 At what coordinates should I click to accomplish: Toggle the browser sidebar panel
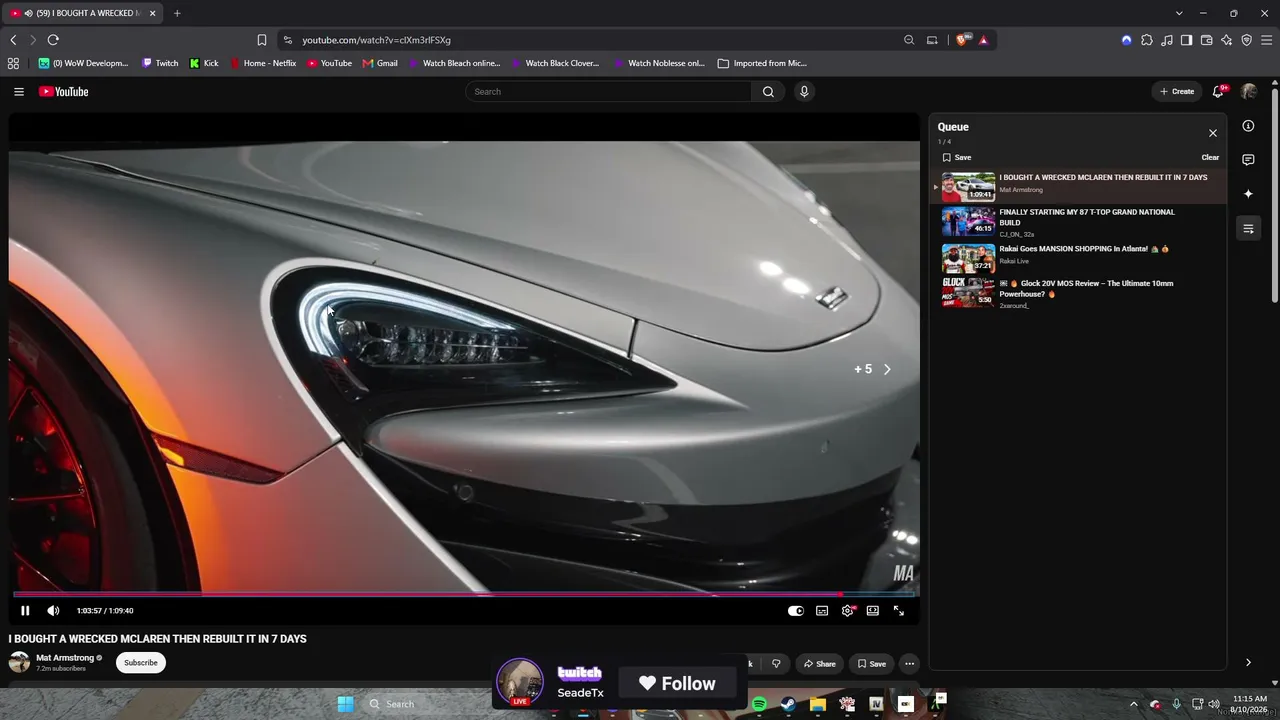[x=1186, y=40]
